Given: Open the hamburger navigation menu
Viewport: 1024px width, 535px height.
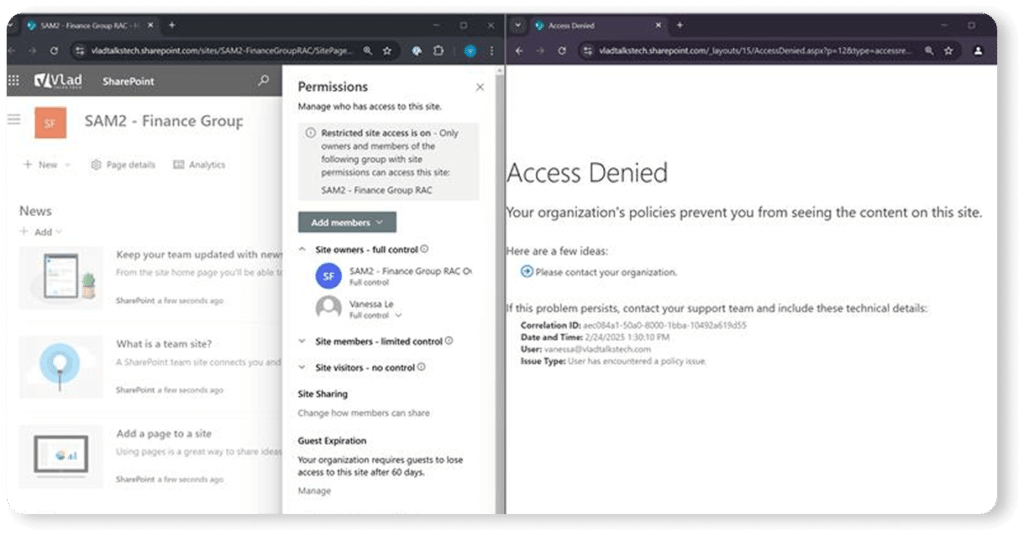Looking at the screenshot, I should (x=14, y=120).
